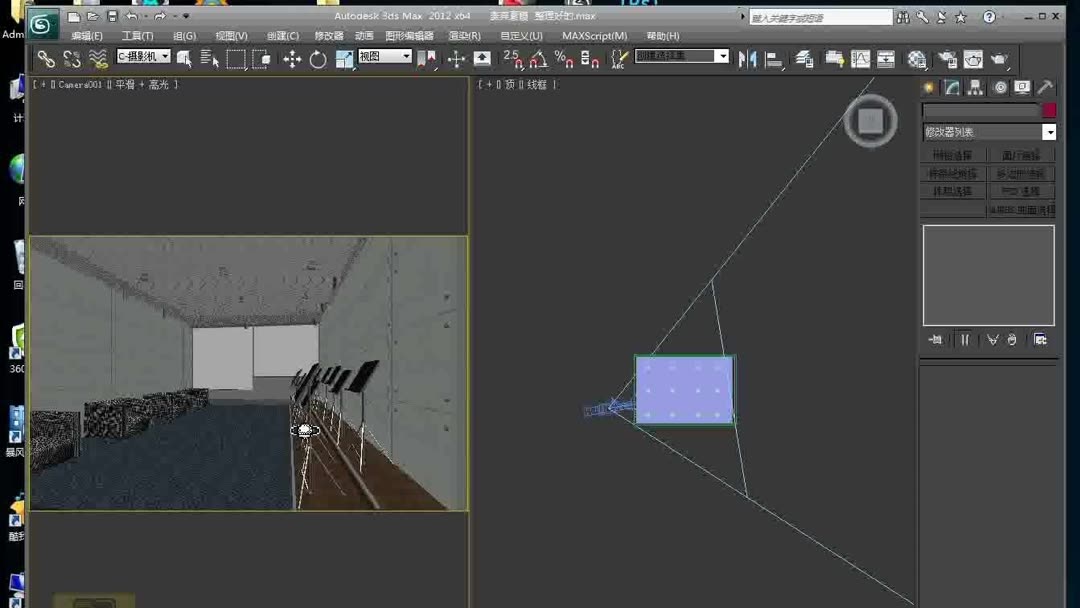This screenshot has height=608, width=1080.
Task: Select the Select and Link tool
Action: pos(47,58)
